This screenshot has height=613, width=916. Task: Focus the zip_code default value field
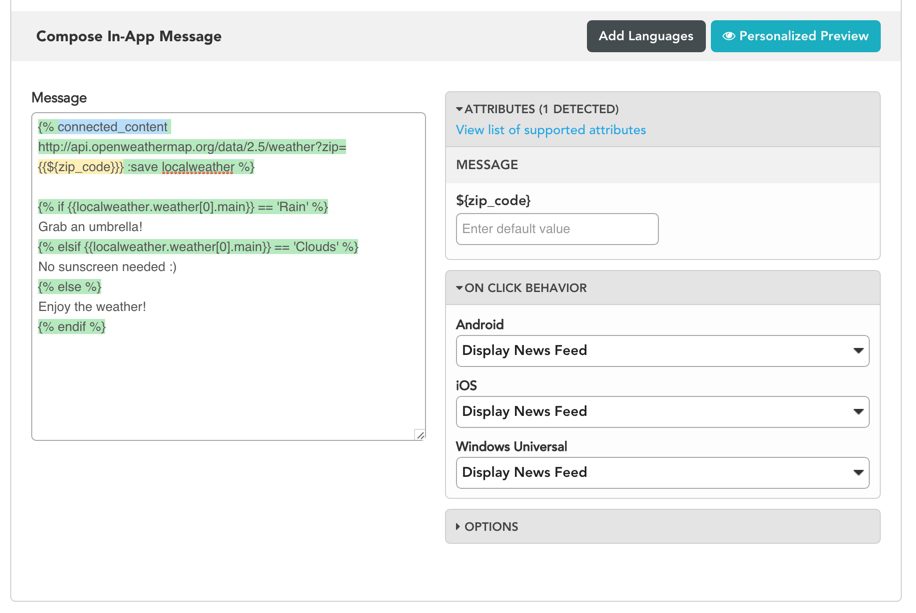[x=557, y=229]
